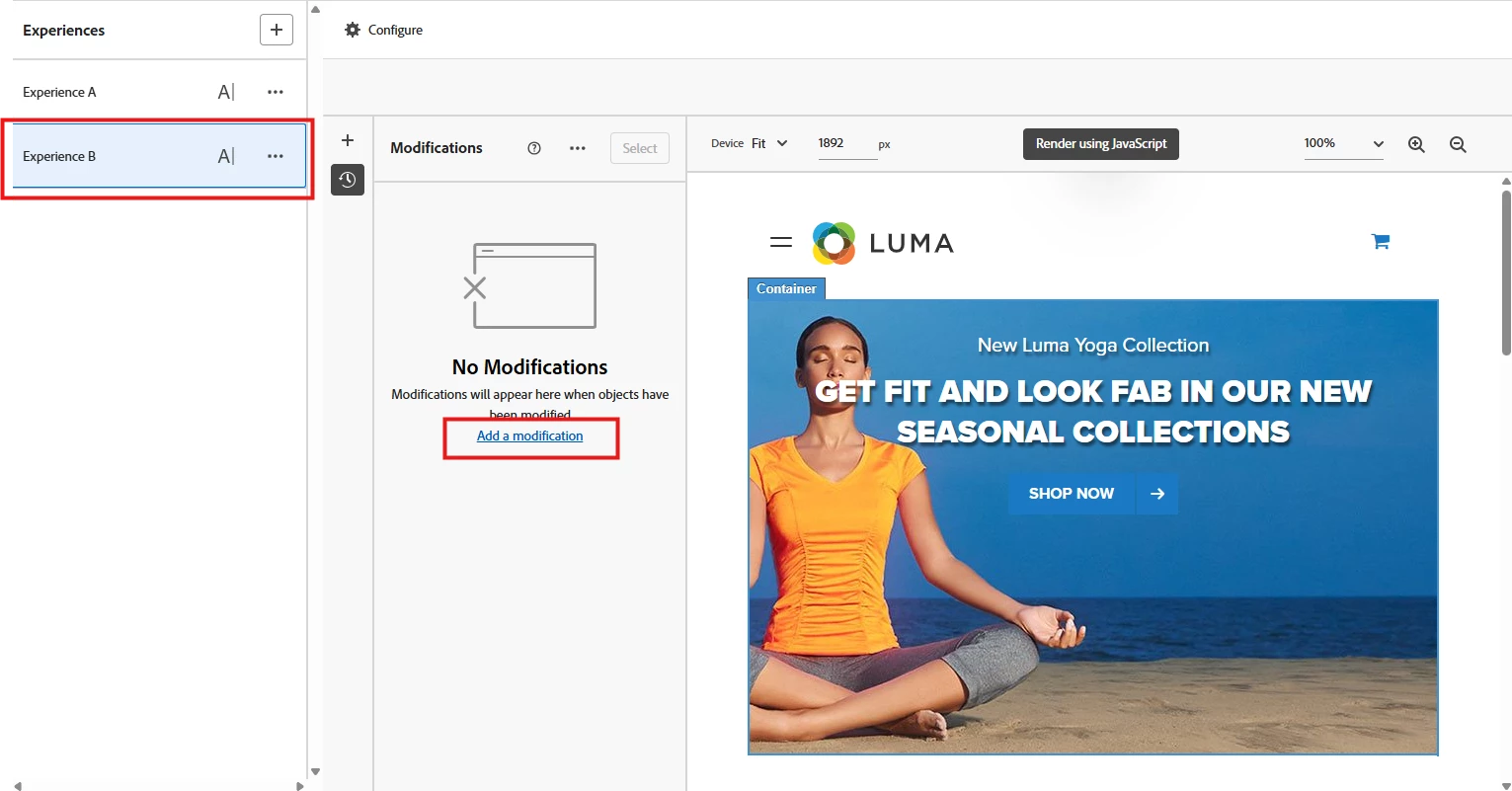Open the more options menu for Experience A
This screenshot has width=1512, height=791.
pyautogui.click(x=276, y=92)
